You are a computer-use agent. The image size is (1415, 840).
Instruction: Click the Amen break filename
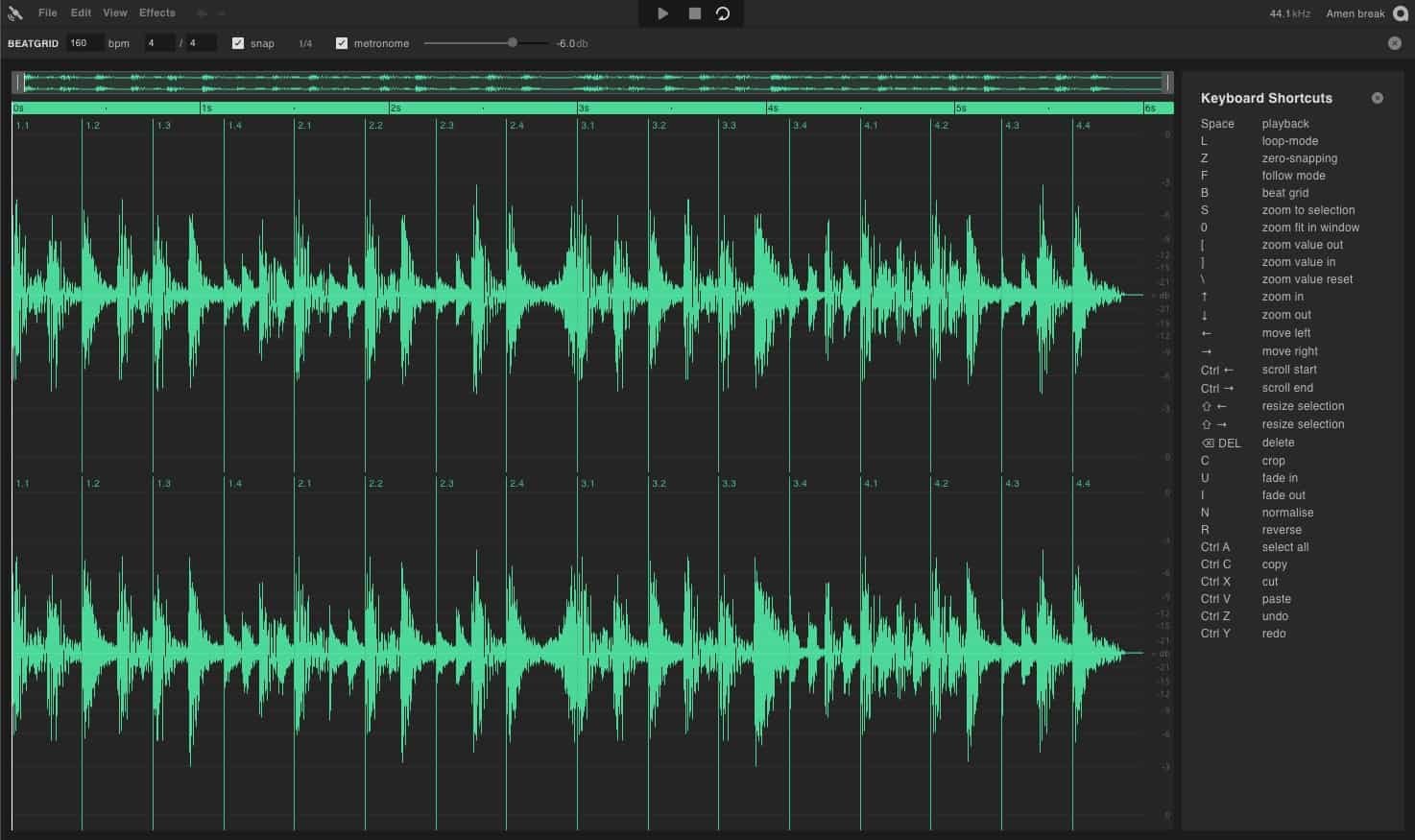(1353, 13)
